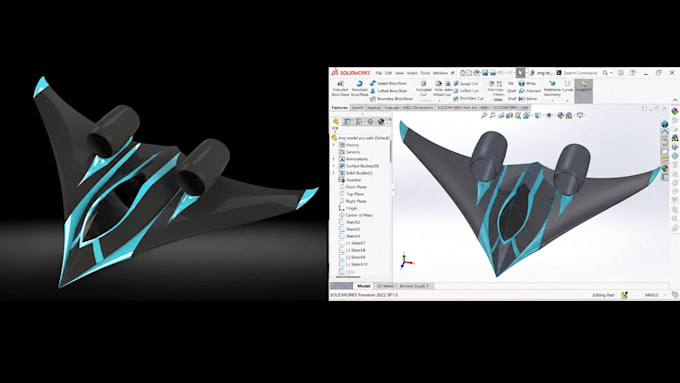Choose Swept Cut in the ribbon
The width and height of the screenshot is (680, 383).
pos(466,83)
